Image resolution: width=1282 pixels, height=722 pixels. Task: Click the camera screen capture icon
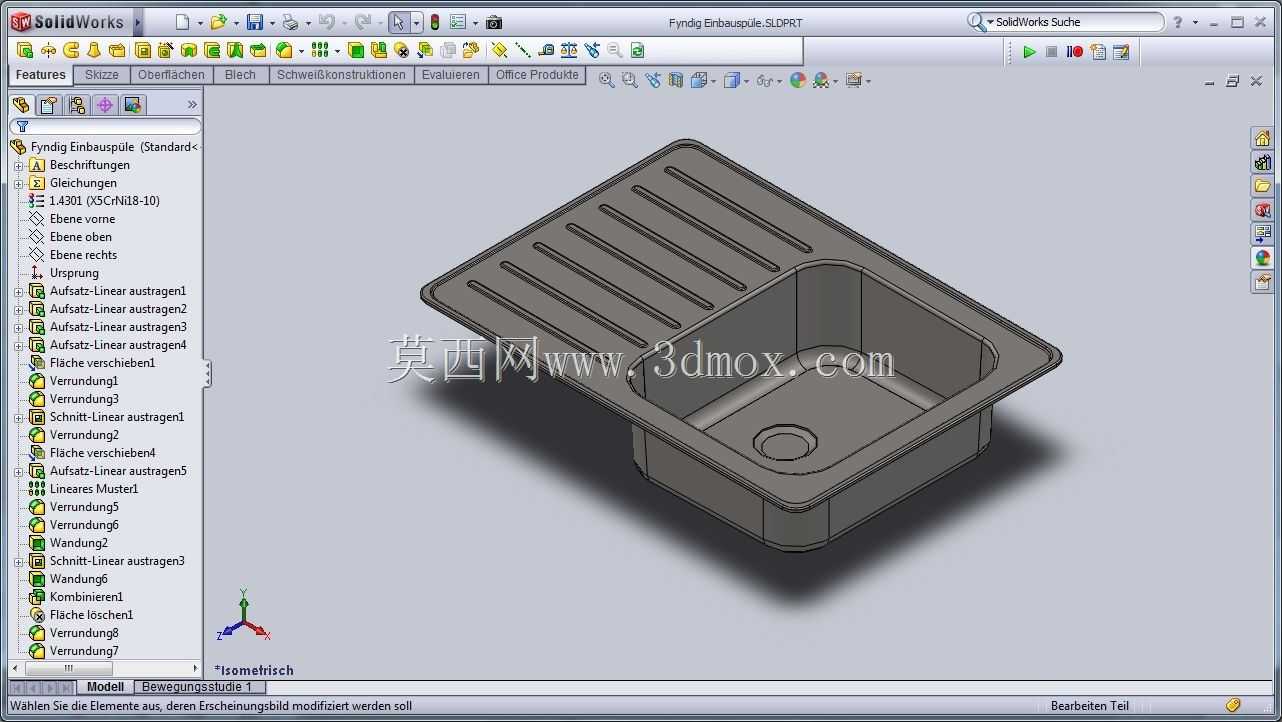pos(494,22)
